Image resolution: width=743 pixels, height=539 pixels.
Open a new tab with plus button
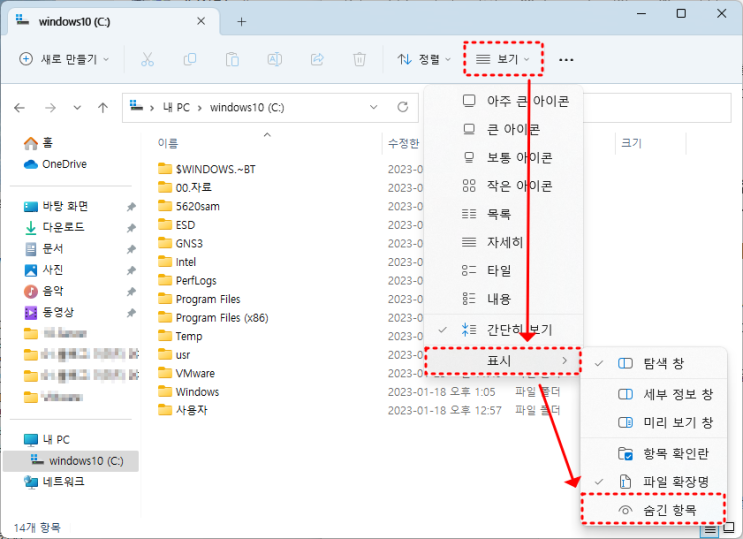pyautogui.click(x=241, y=21)
